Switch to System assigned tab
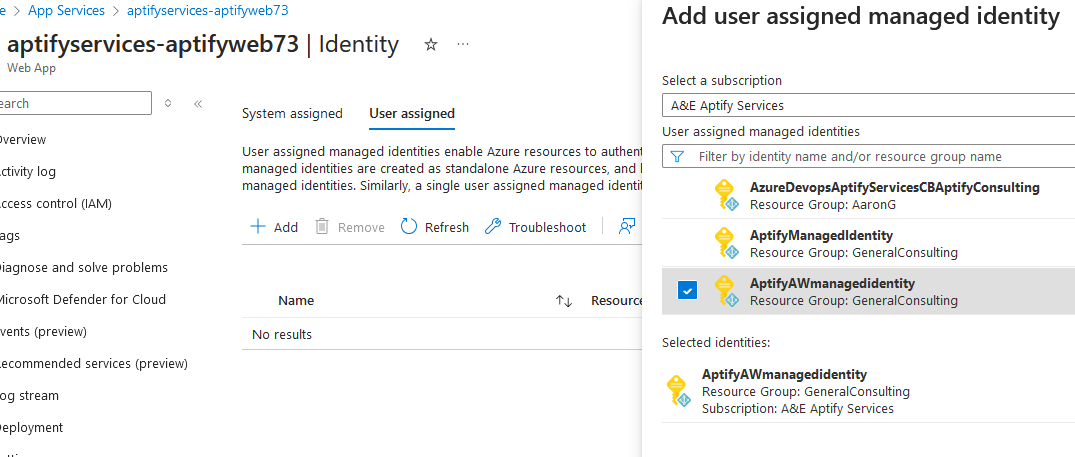Screen dimensions: 1075x457 tap(292, 114)
